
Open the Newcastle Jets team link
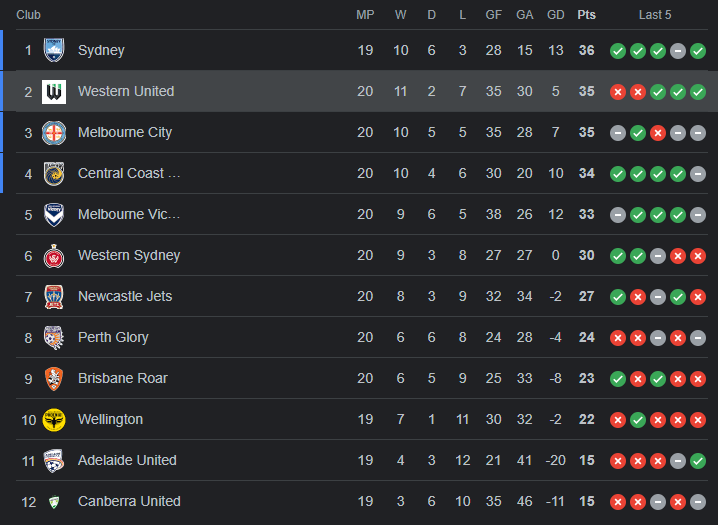125,296
